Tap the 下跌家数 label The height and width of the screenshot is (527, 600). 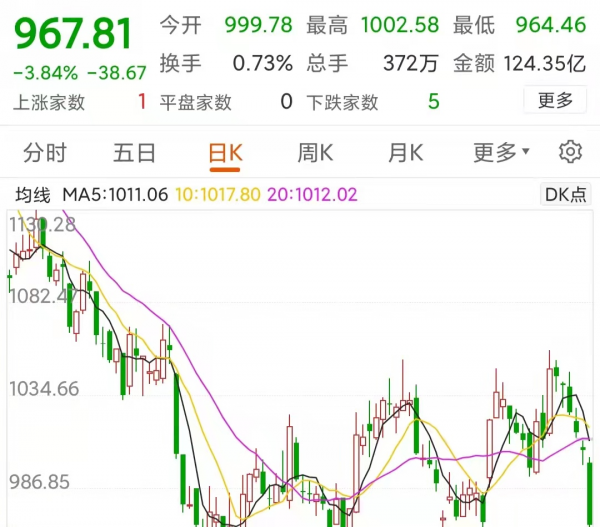[x=342, y=103]
